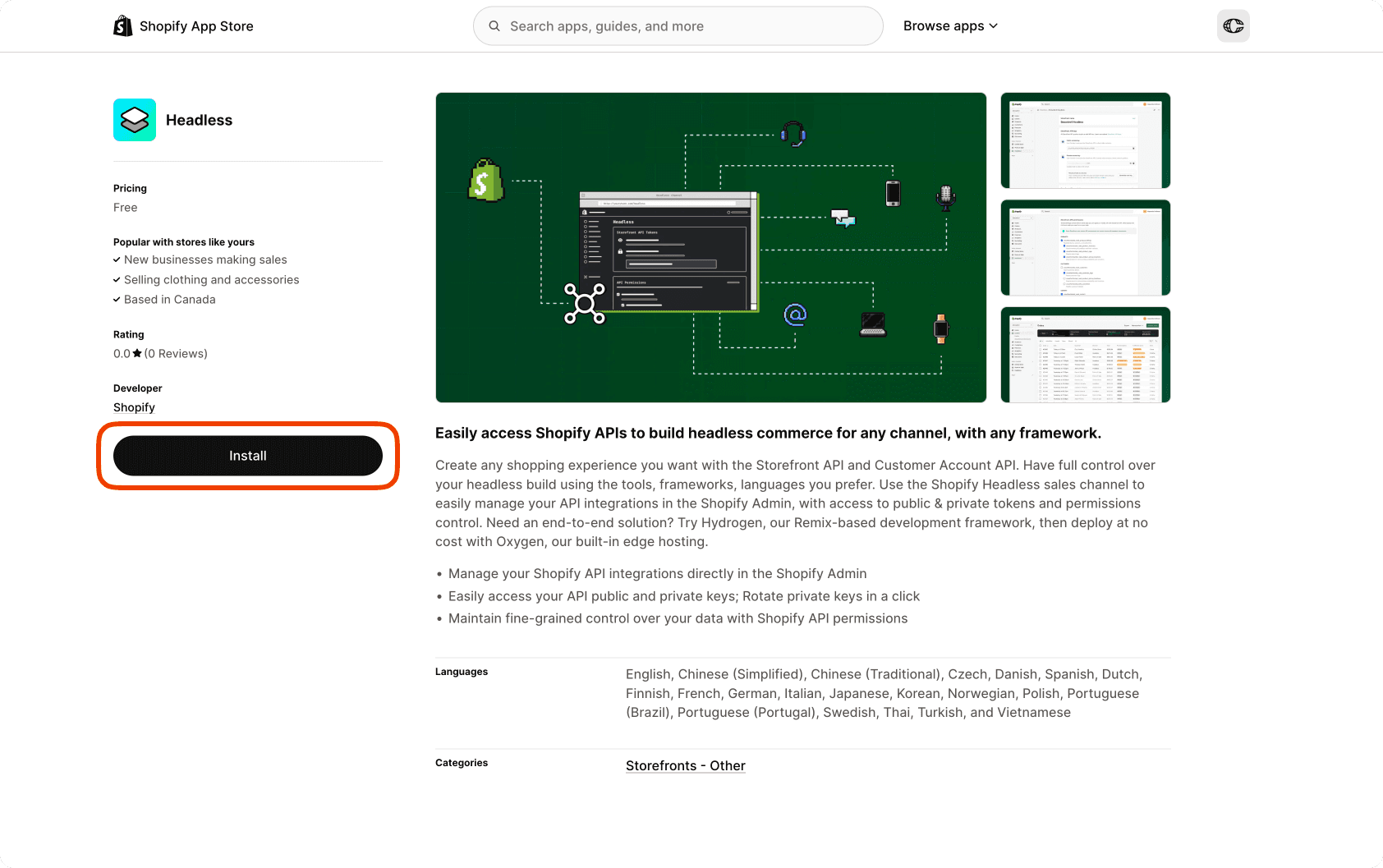Click 'New businesses making sales' line
1383x868 pixels.
pyautogui.click(x=205, y=259)
